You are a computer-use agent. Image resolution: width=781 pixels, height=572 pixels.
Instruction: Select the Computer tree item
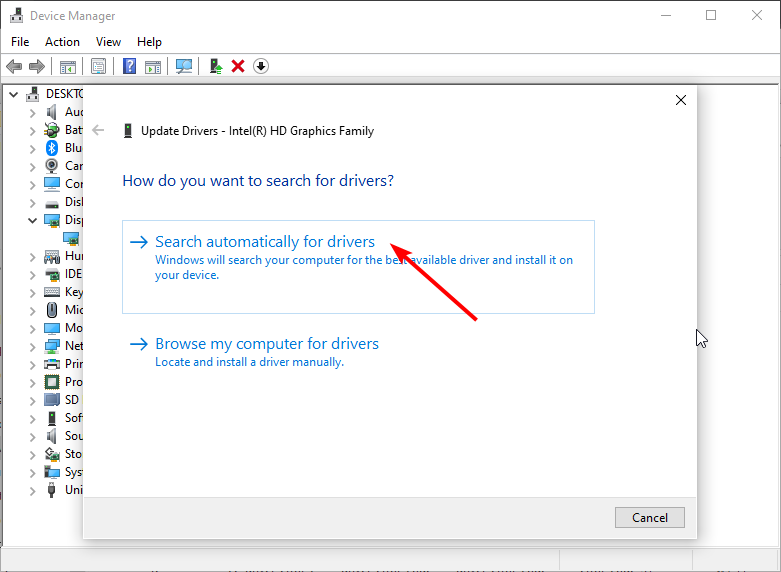pyautogui.click(x=74, y=184)
